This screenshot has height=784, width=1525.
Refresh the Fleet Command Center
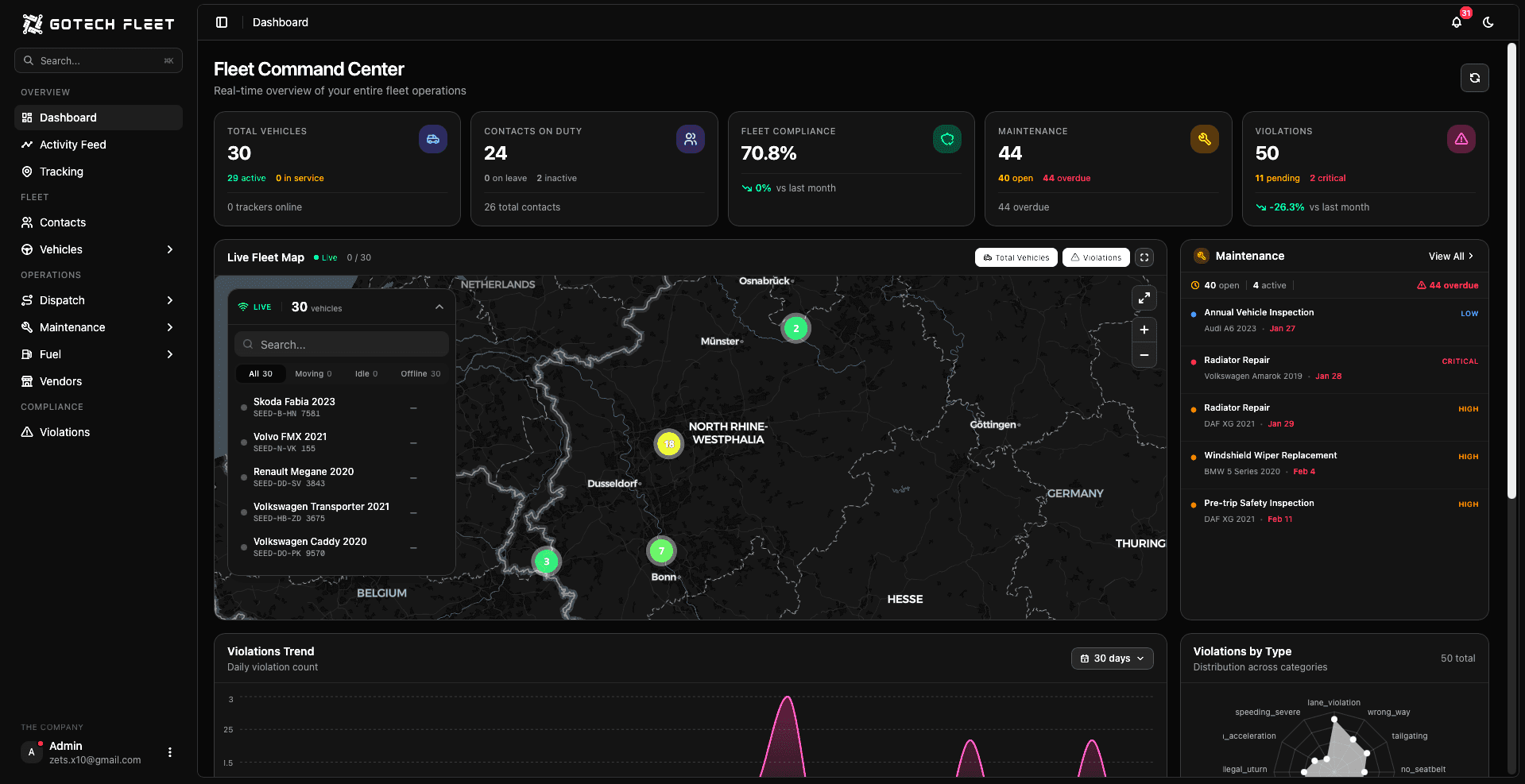tap(1474, 78)
